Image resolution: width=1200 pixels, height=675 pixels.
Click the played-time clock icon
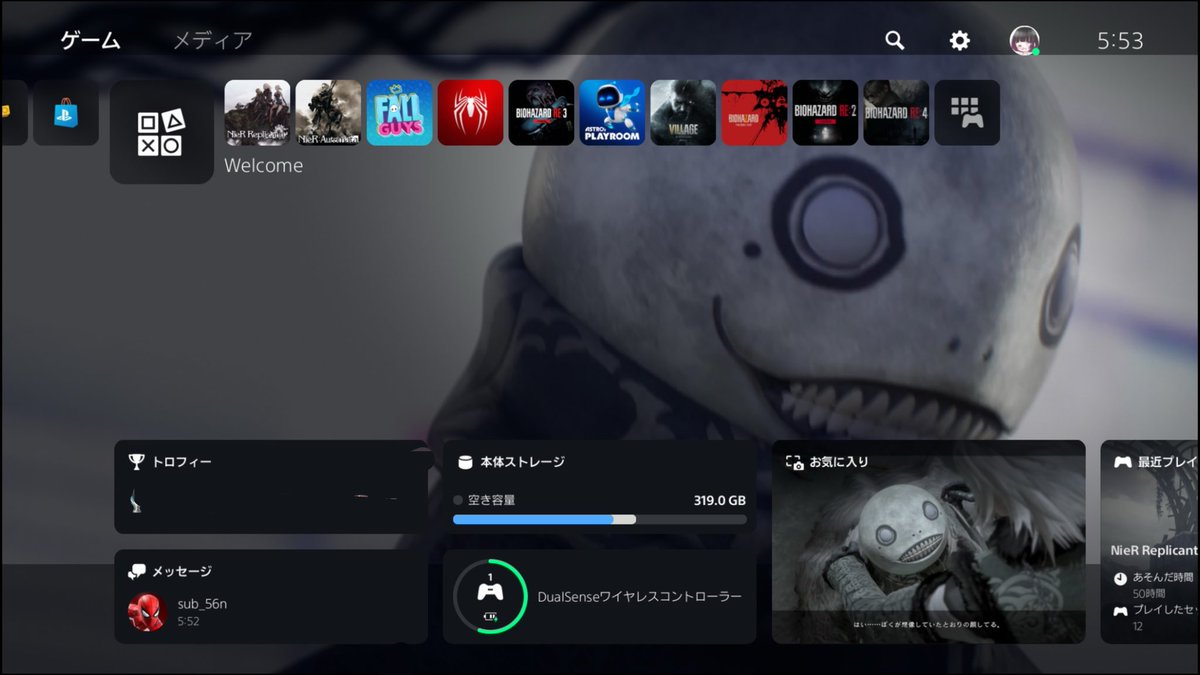pyautogui.click(x=1120, y=578)
